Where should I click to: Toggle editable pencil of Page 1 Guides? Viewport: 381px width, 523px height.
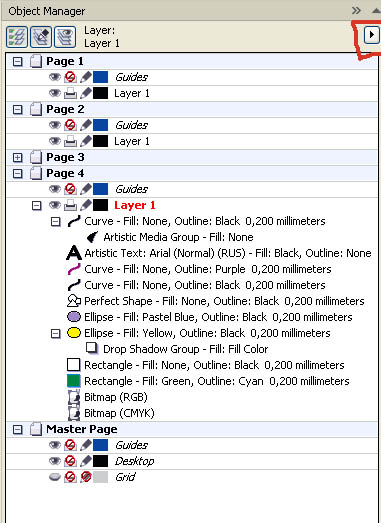pyautogui.click(x=86, y=77)
